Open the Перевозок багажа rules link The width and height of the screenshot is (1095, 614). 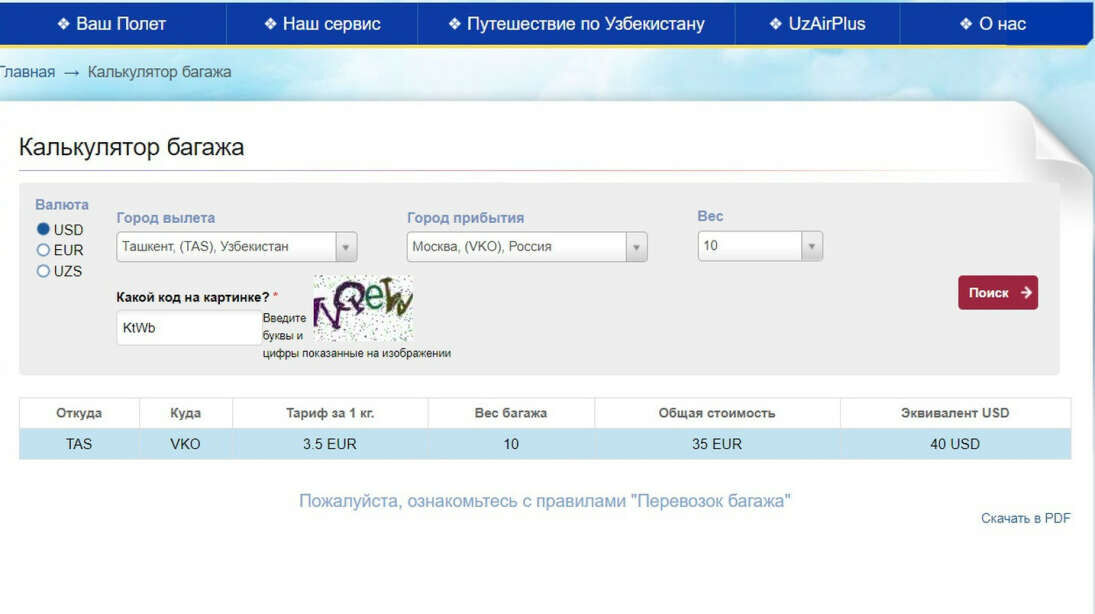click(x=544, y=501)
